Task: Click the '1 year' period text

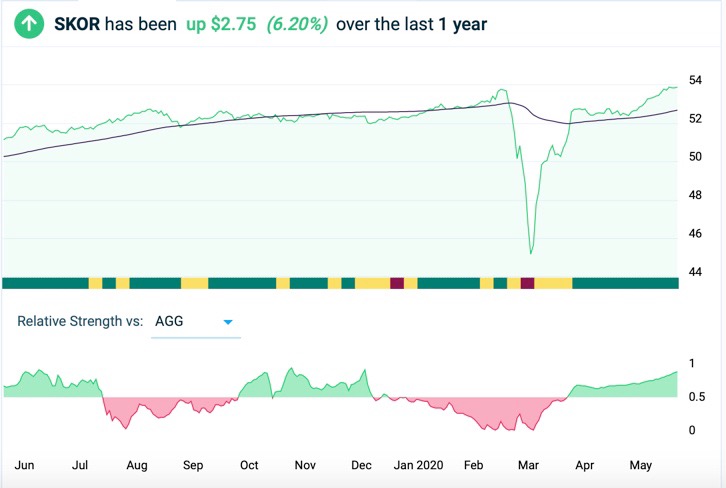Action: pos(462,22)
